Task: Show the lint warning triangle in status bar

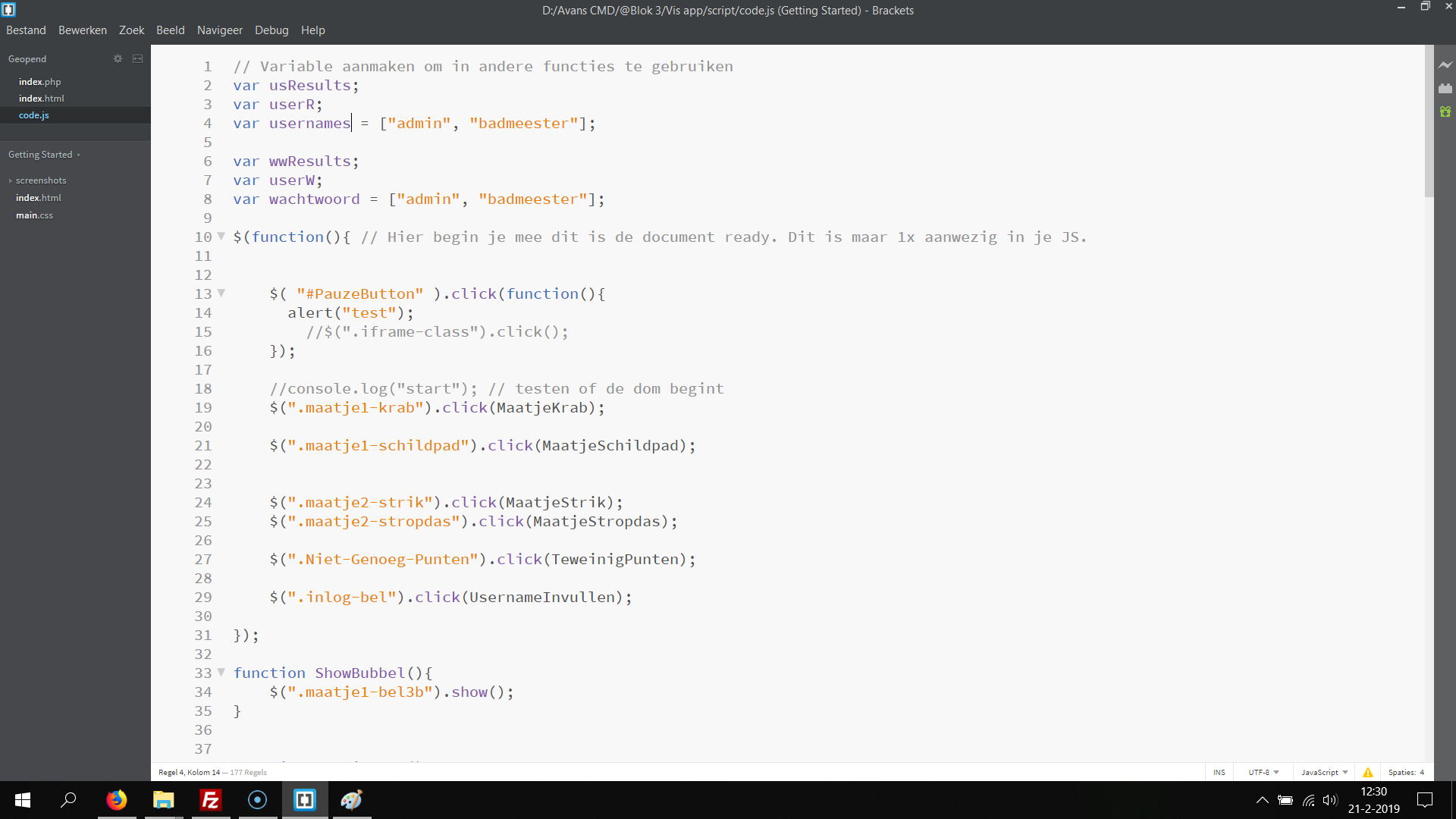Action: pos(1368,772)
